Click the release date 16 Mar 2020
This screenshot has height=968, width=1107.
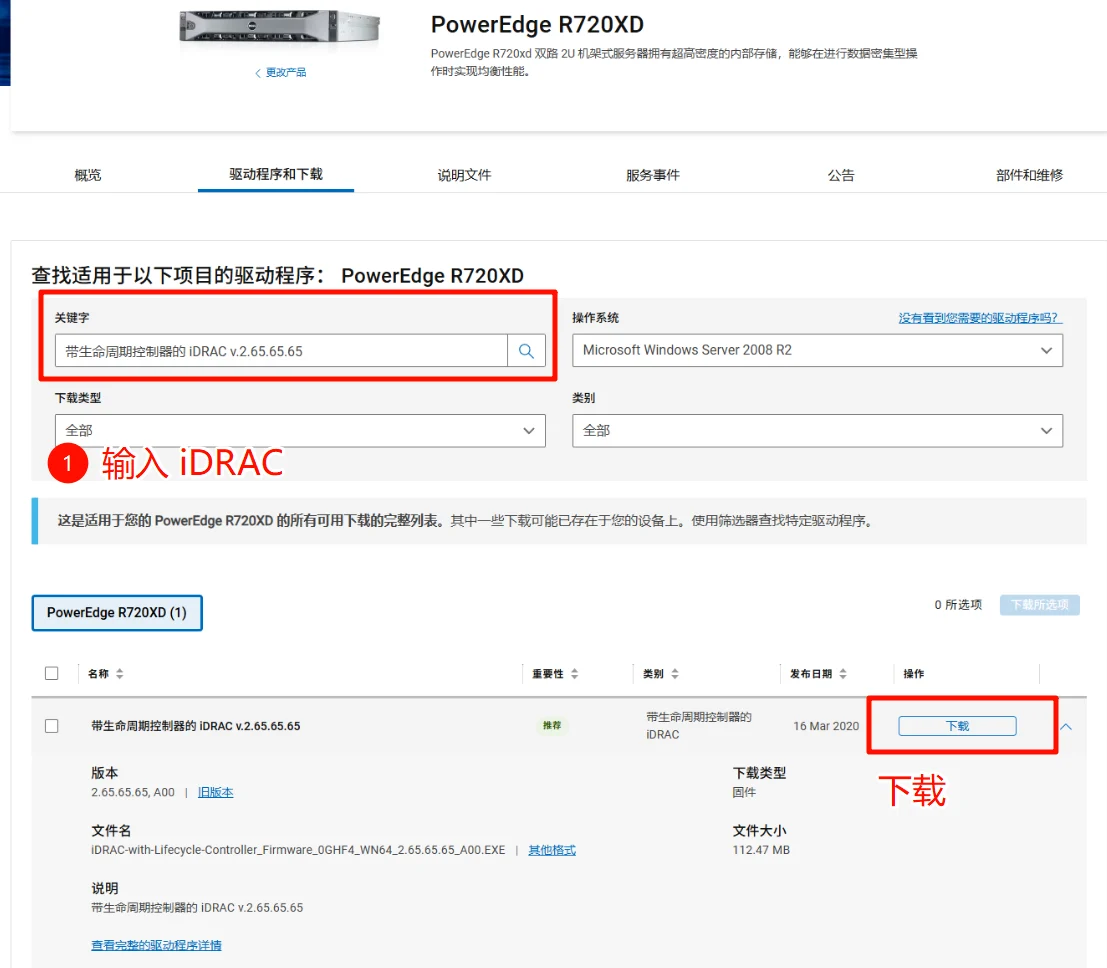click(826, 726)
